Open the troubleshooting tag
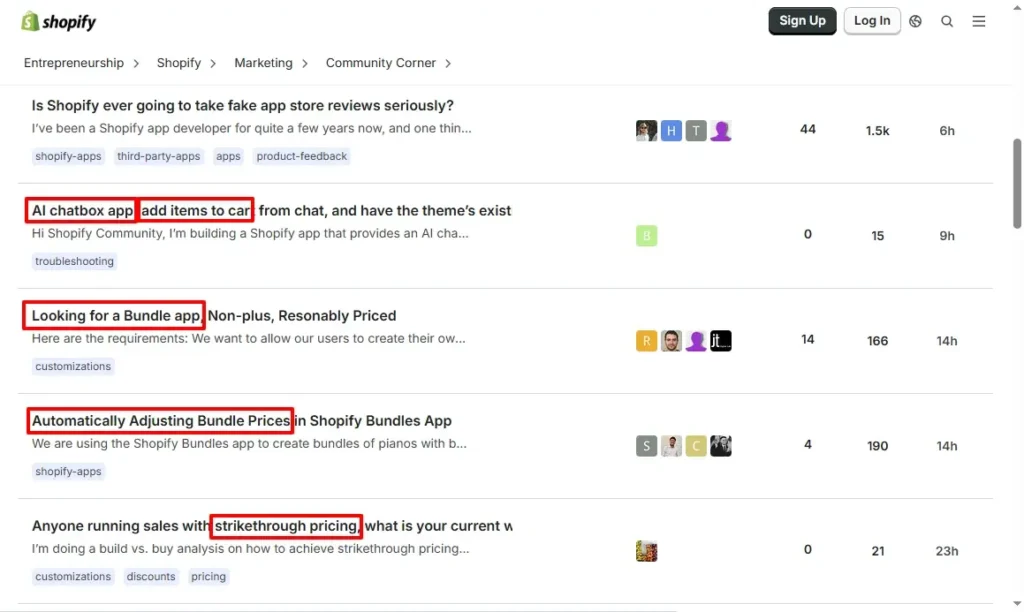The height and width of the screenshot is (612, 1024). pos(74,261)
